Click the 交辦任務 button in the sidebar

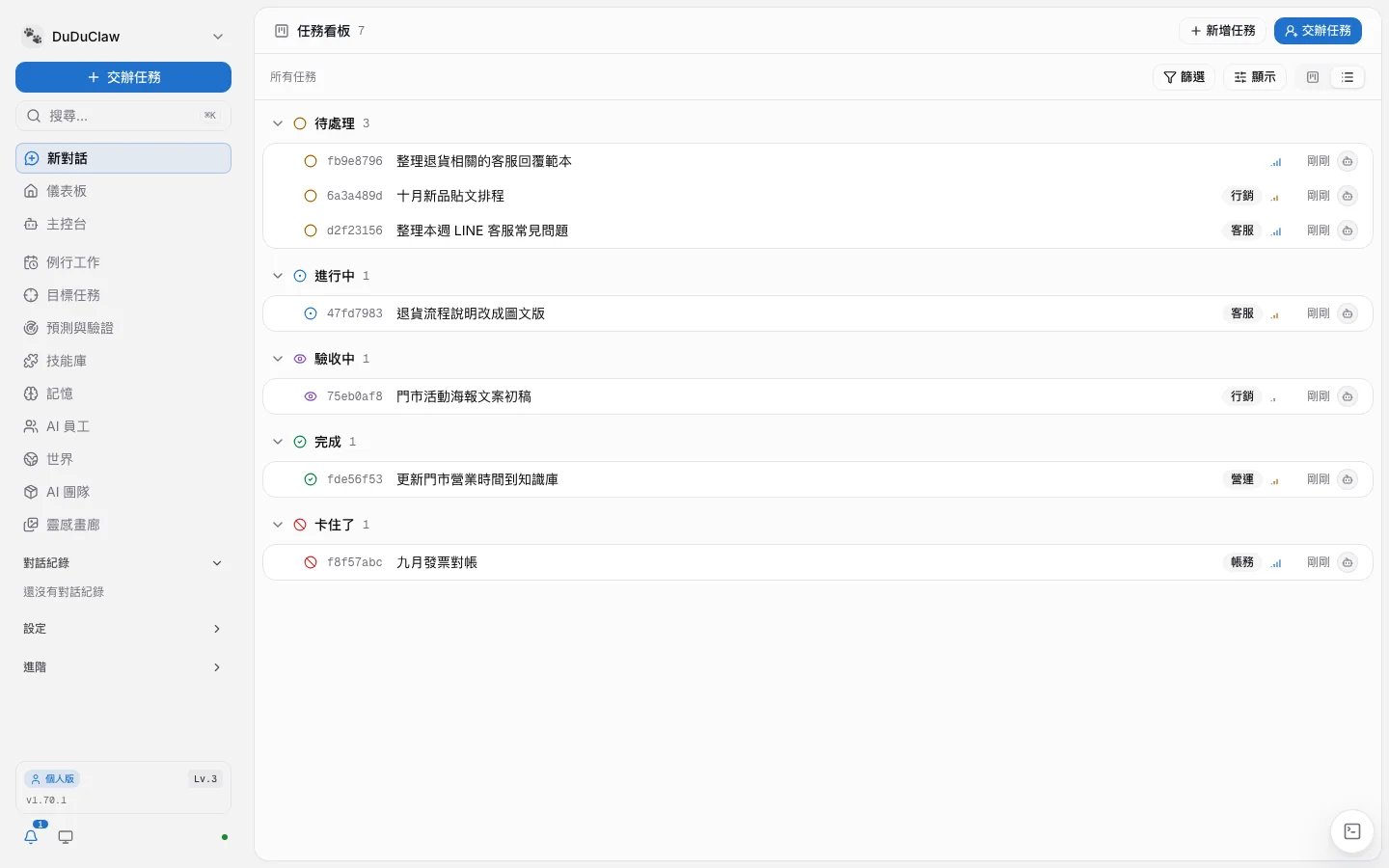click(123, 77)
